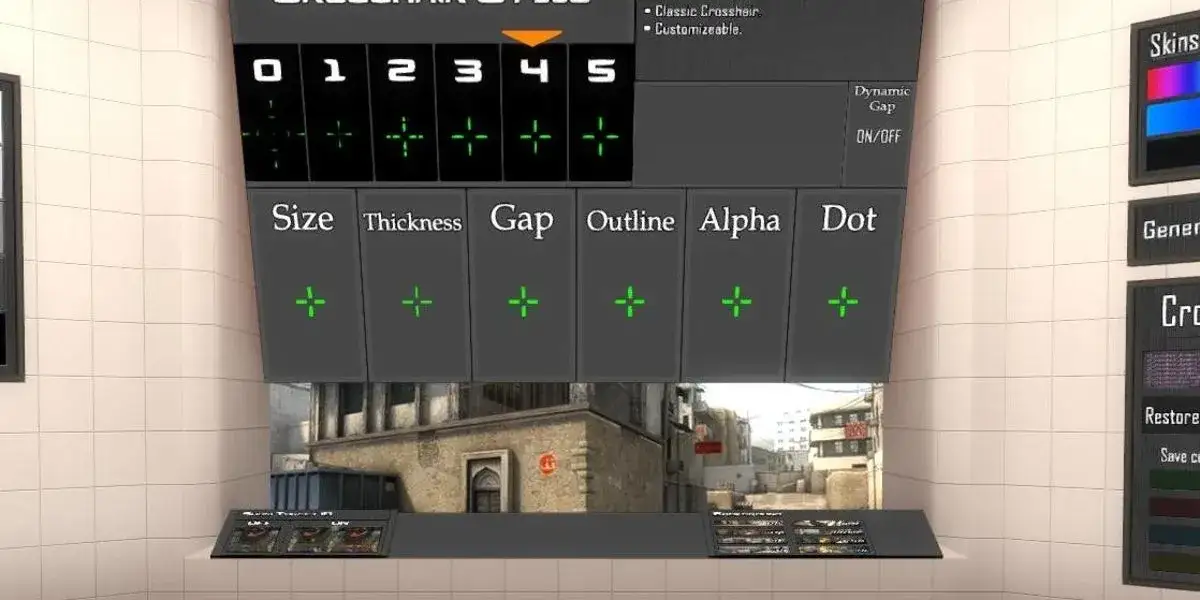
Task: Open the Skins panel on the right wall
Action: coord(1175,45)
